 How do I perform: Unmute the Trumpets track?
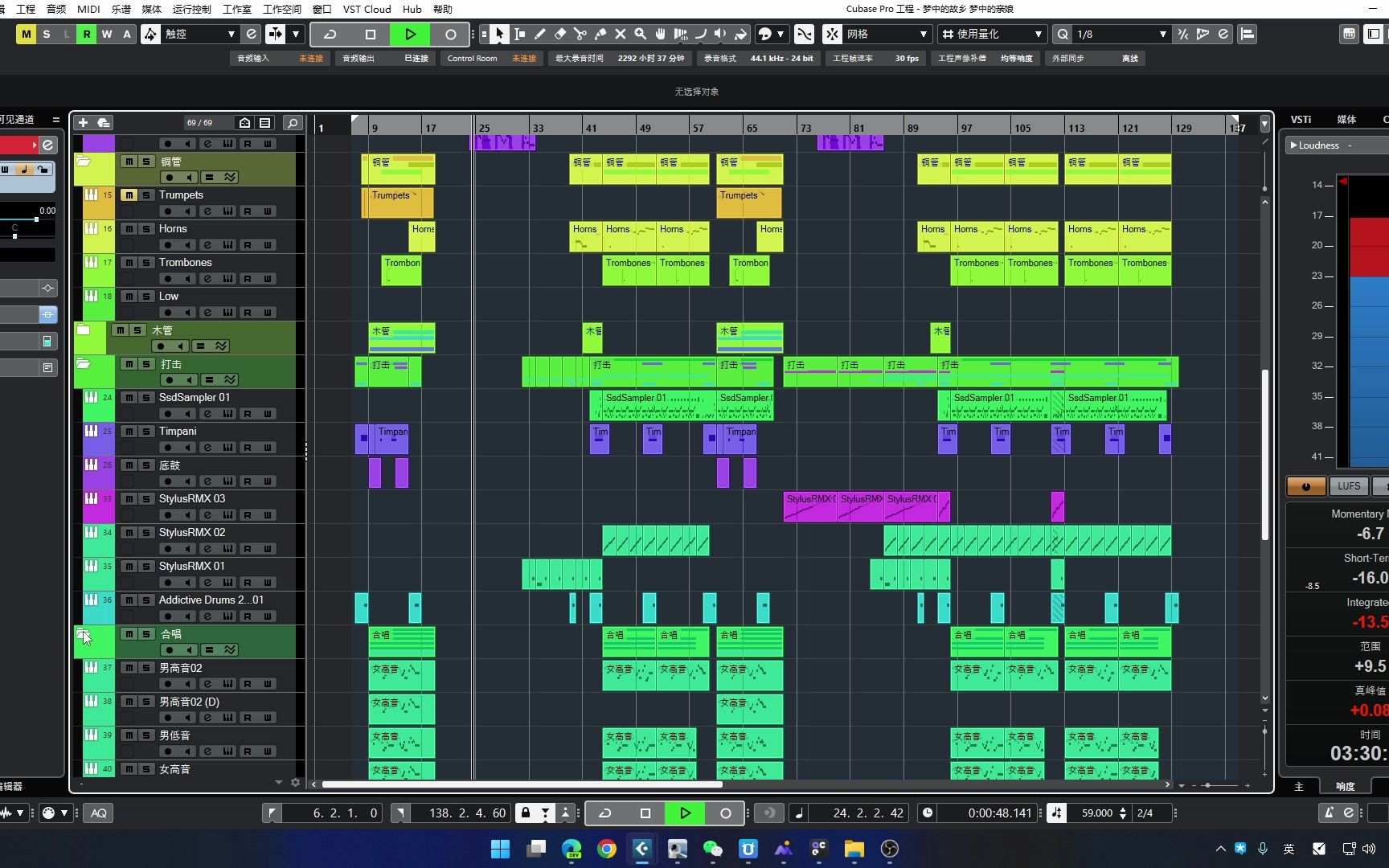(129, 195)
